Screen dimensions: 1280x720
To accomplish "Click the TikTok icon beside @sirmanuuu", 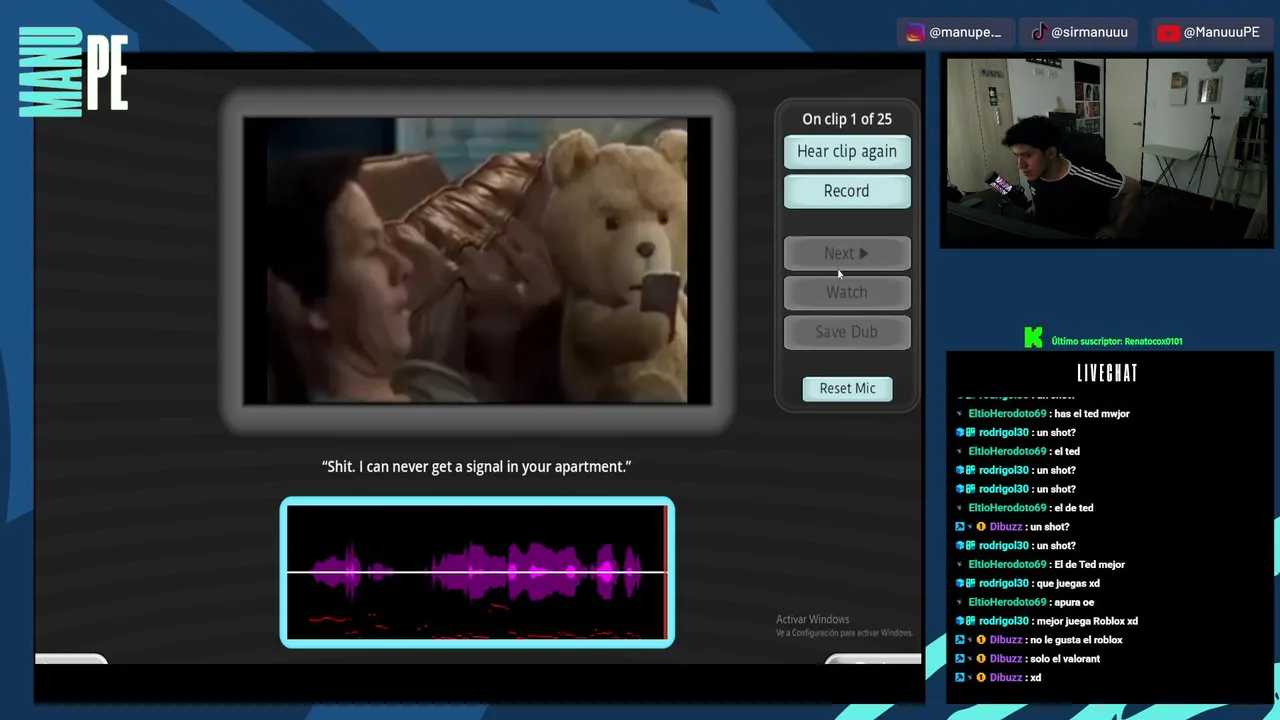I will coord(1039,32).
